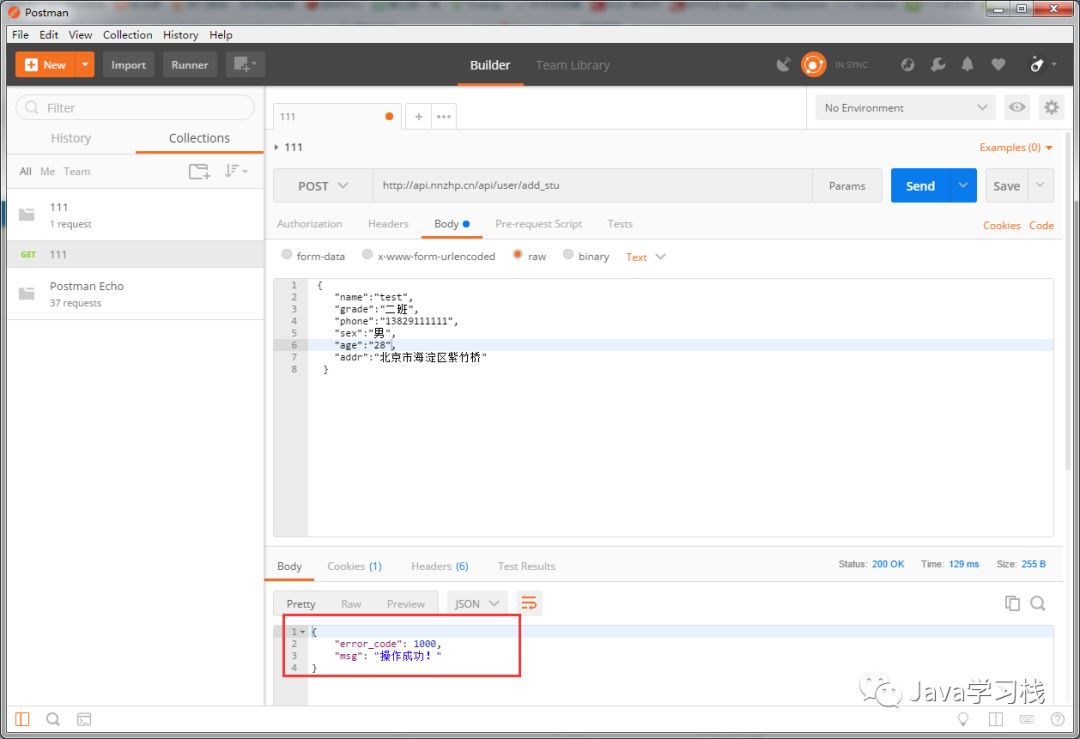Expand the 111 request name triangle

point(277,147)
